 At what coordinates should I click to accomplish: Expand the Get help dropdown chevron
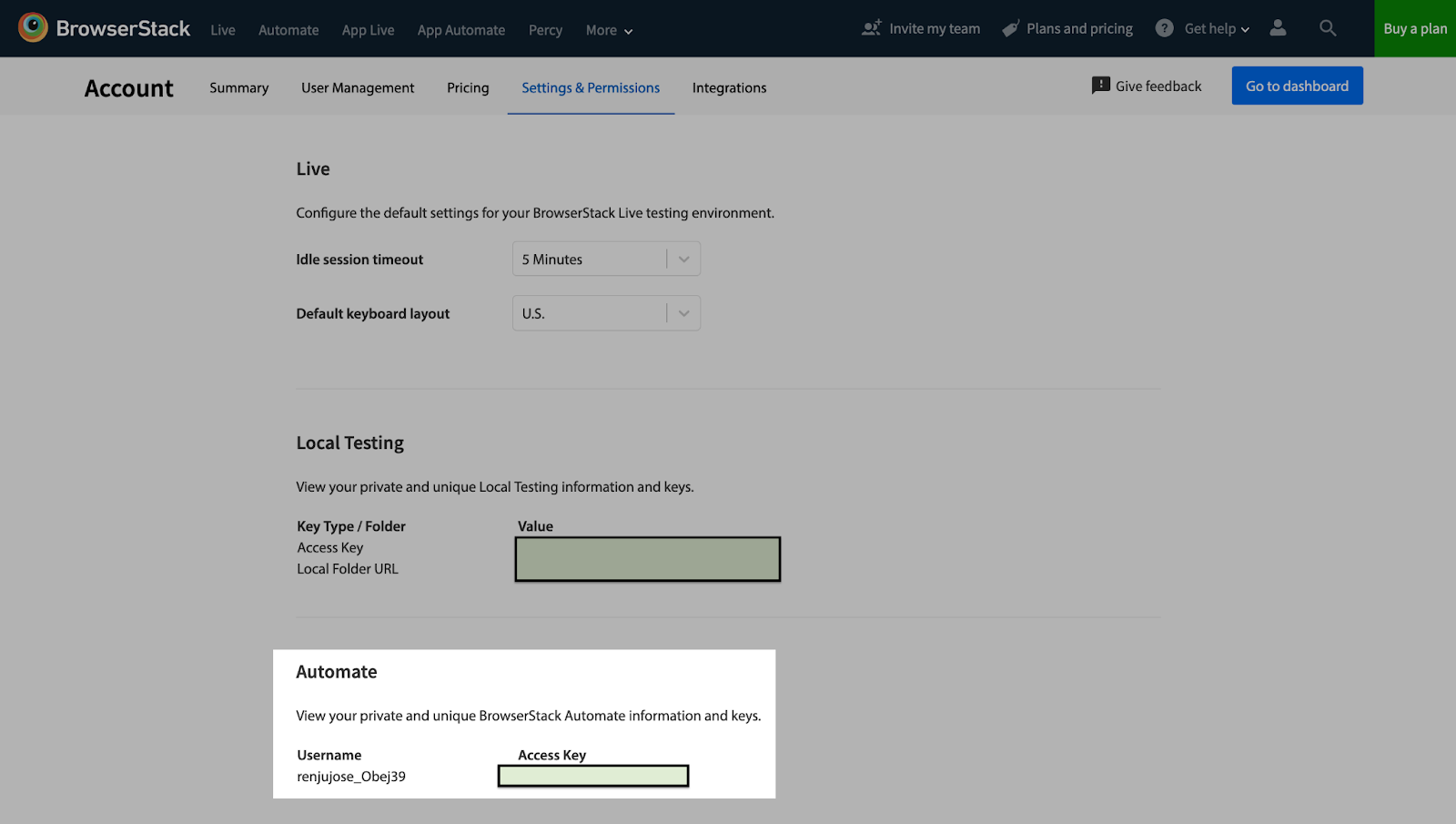pos(1245,29)
